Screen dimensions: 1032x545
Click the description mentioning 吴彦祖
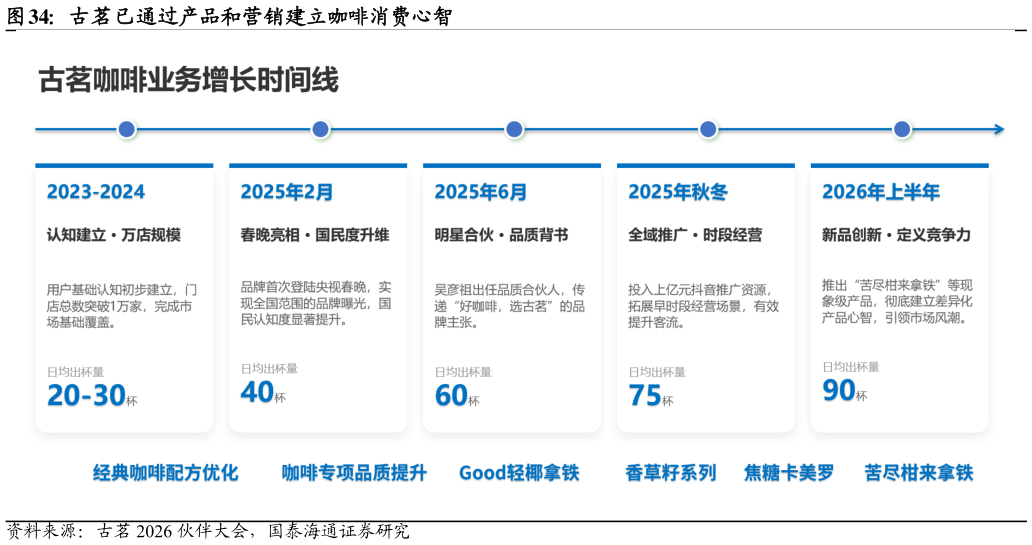tap(509, 306)
